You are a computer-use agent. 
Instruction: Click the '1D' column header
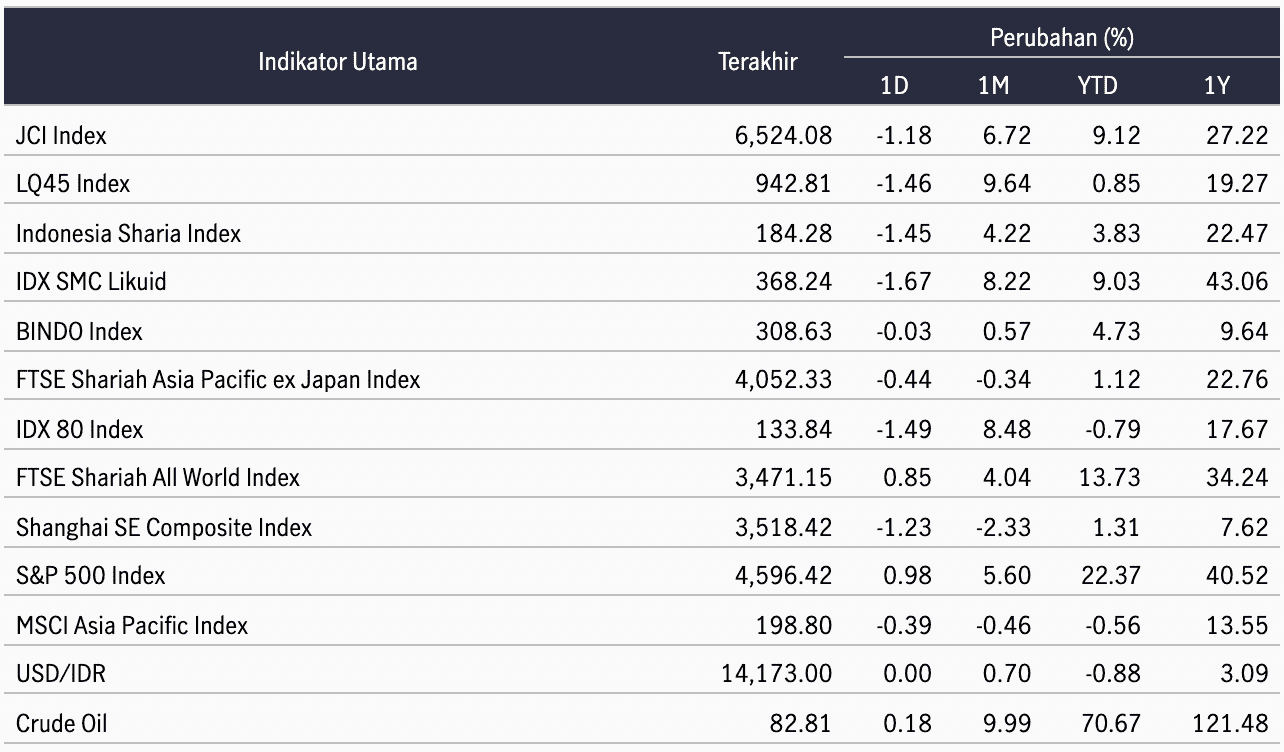click(x=893, y=86)
